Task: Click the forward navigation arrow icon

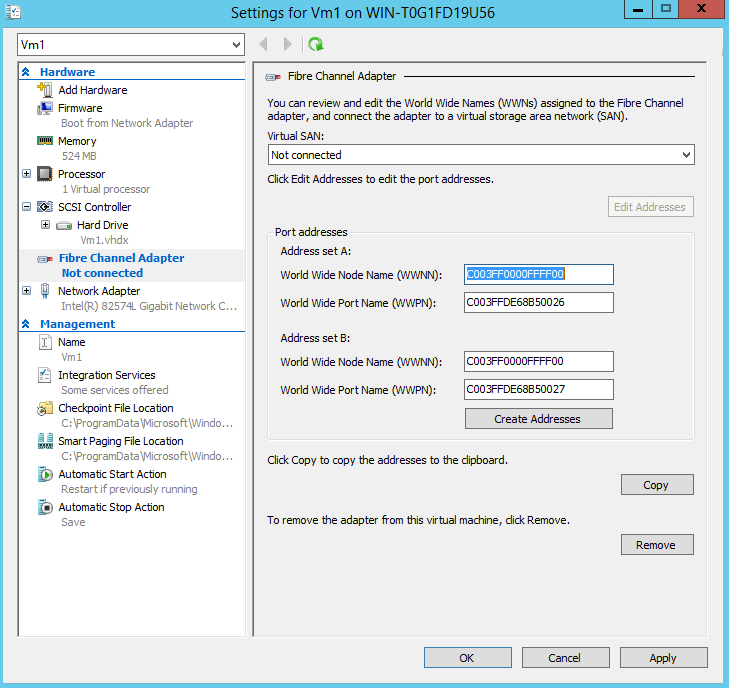Action: tap(287, 45)
